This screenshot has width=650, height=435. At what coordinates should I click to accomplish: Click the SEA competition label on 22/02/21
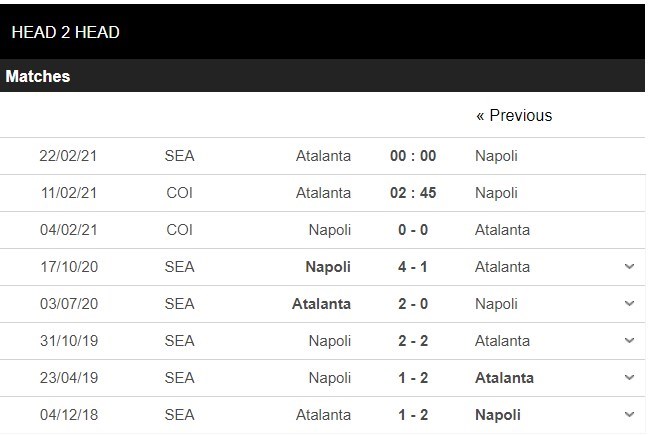pyautogui.click(x=180, y=156)
